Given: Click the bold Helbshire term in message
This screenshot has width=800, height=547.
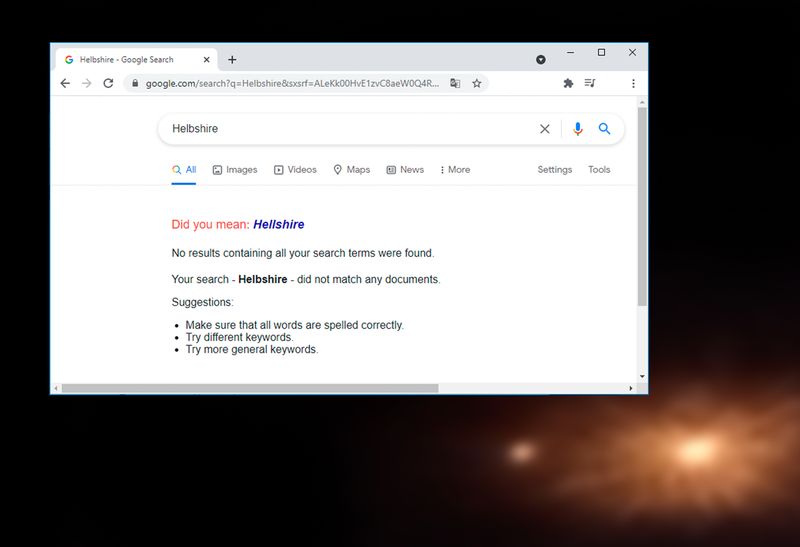Looking at the screenshot, I should point(263,280).
